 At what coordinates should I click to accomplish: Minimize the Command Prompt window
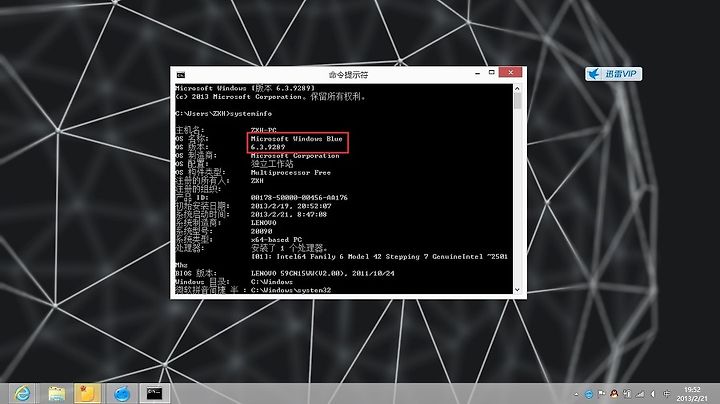click(x=478, y=73)
